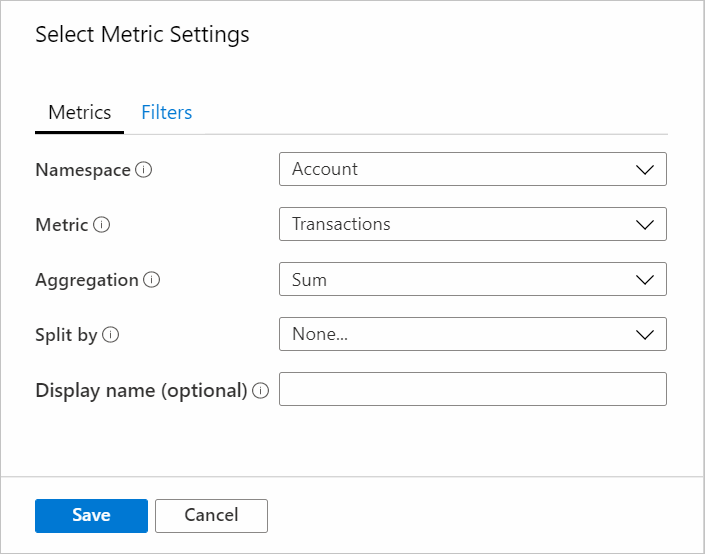
Task: Click the chevron arrow on Metric dropdown
Action: click(x=644, y=225)
